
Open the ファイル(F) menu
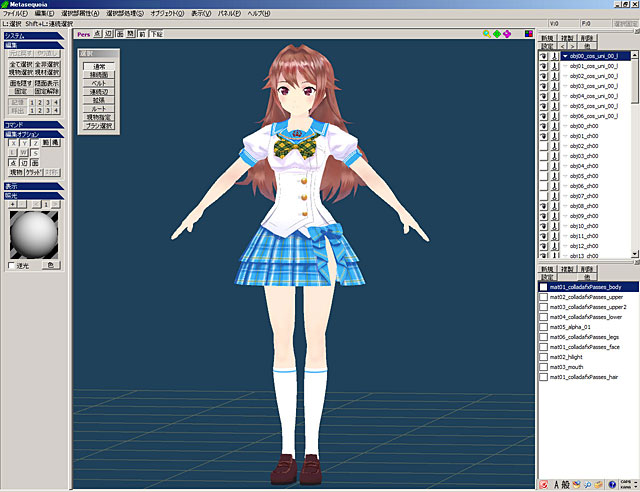coord(16,13)
